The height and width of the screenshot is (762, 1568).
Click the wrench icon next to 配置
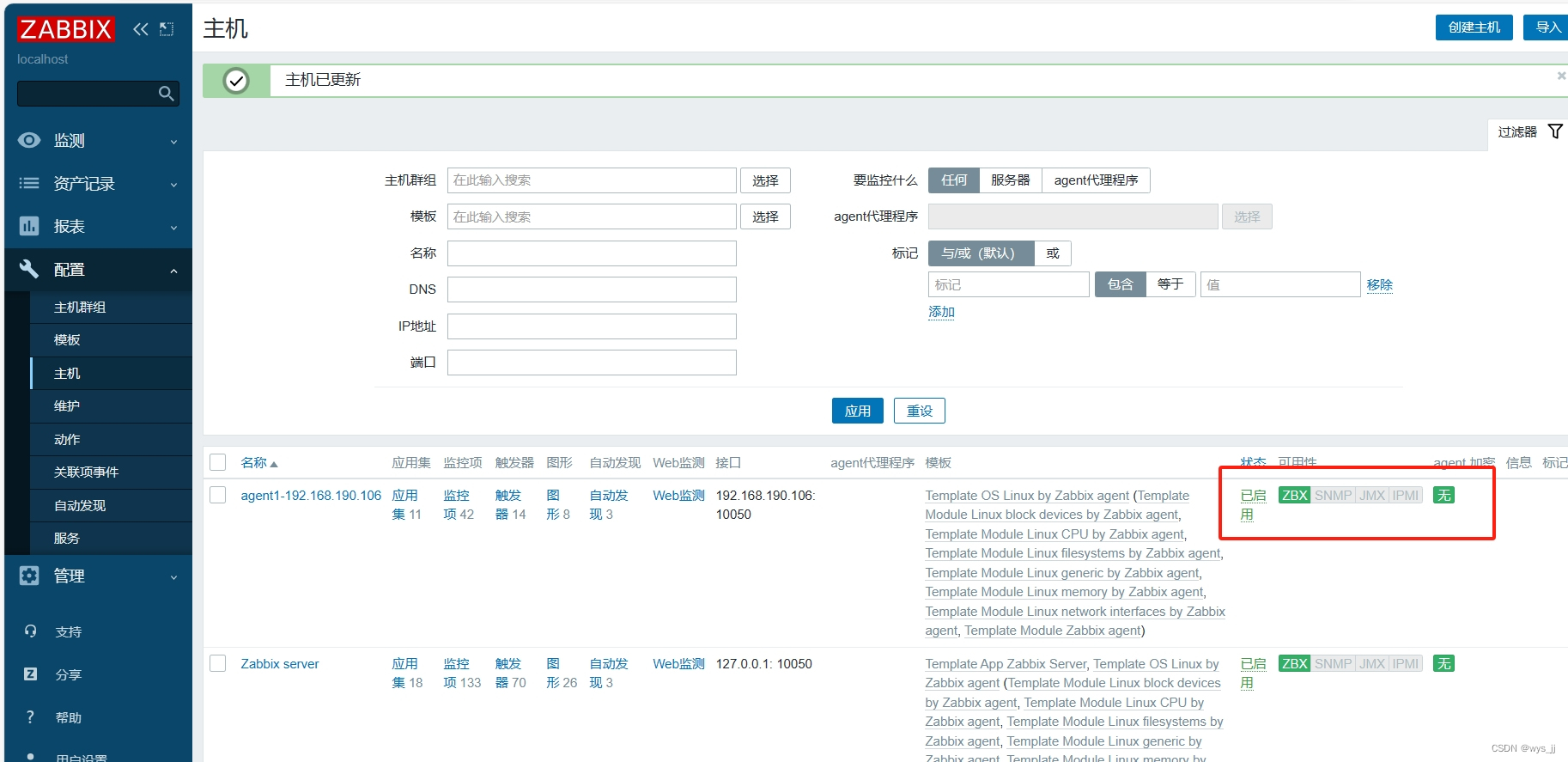pos(29,269)
